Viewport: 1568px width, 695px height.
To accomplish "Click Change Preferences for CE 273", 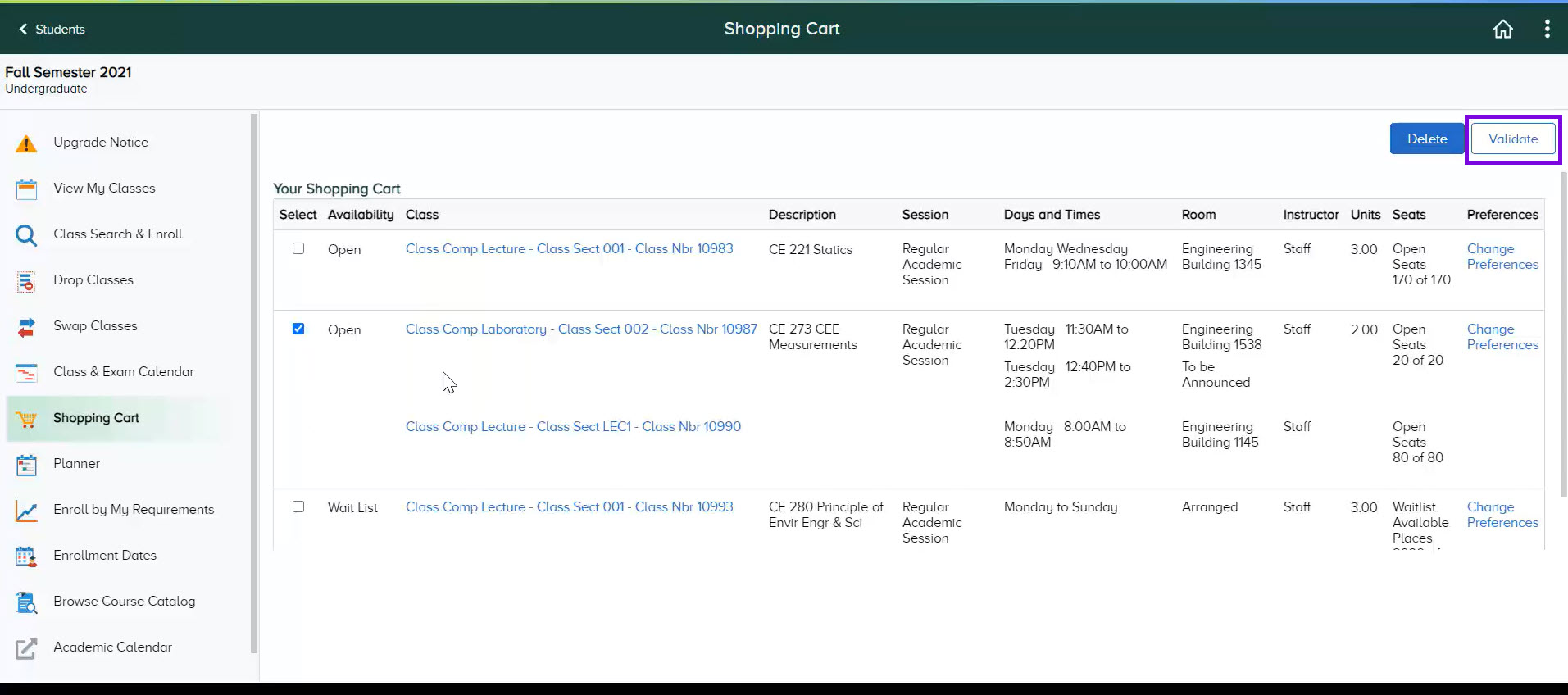I will 1502,337.
